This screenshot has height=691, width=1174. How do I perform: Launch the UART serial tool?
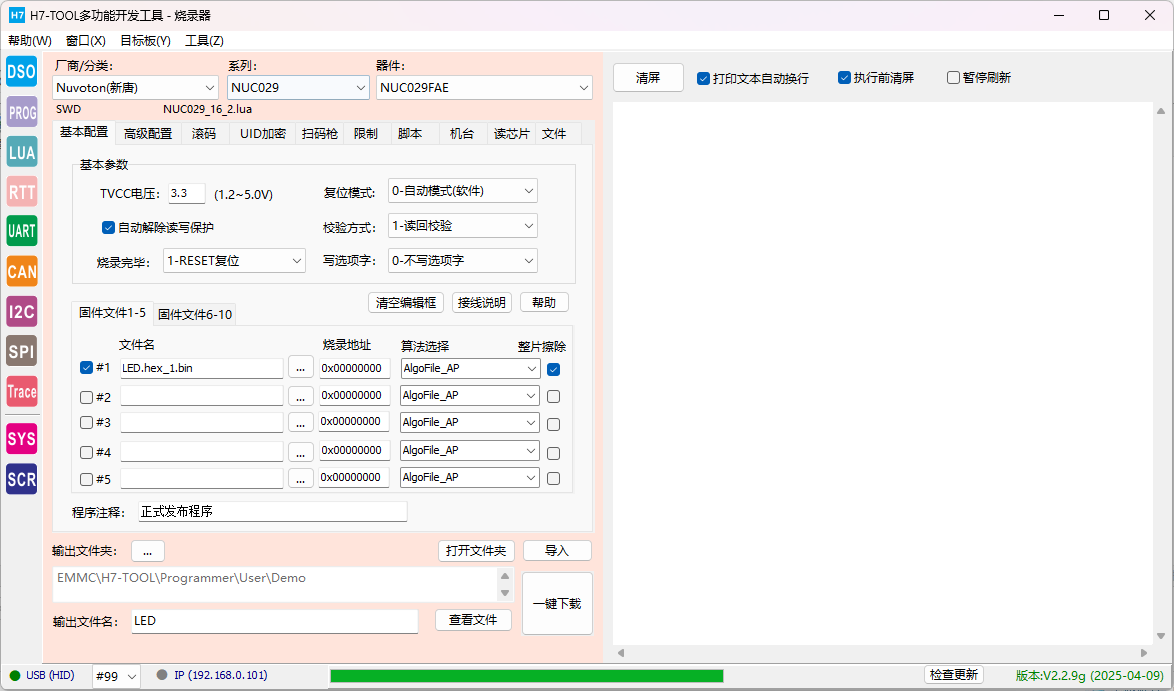click(22, 231)
